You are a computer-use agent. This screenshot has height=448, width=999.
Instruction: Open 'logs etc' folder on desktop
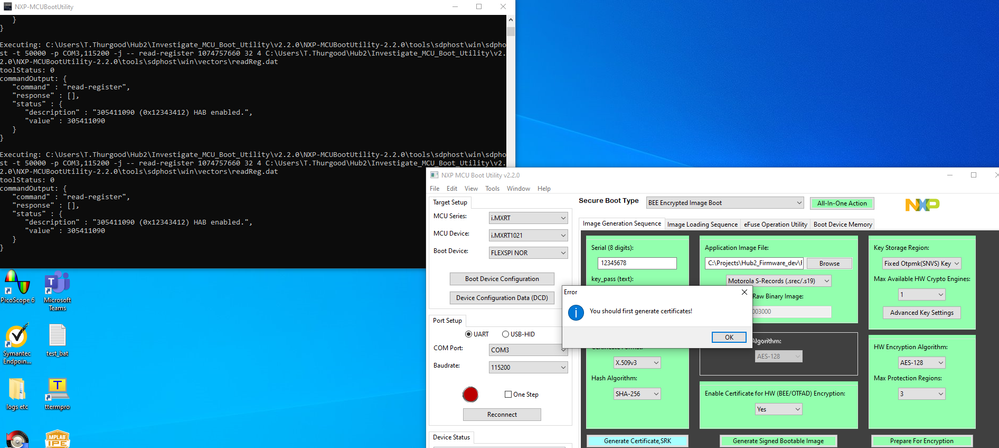[x=17, y=394]
